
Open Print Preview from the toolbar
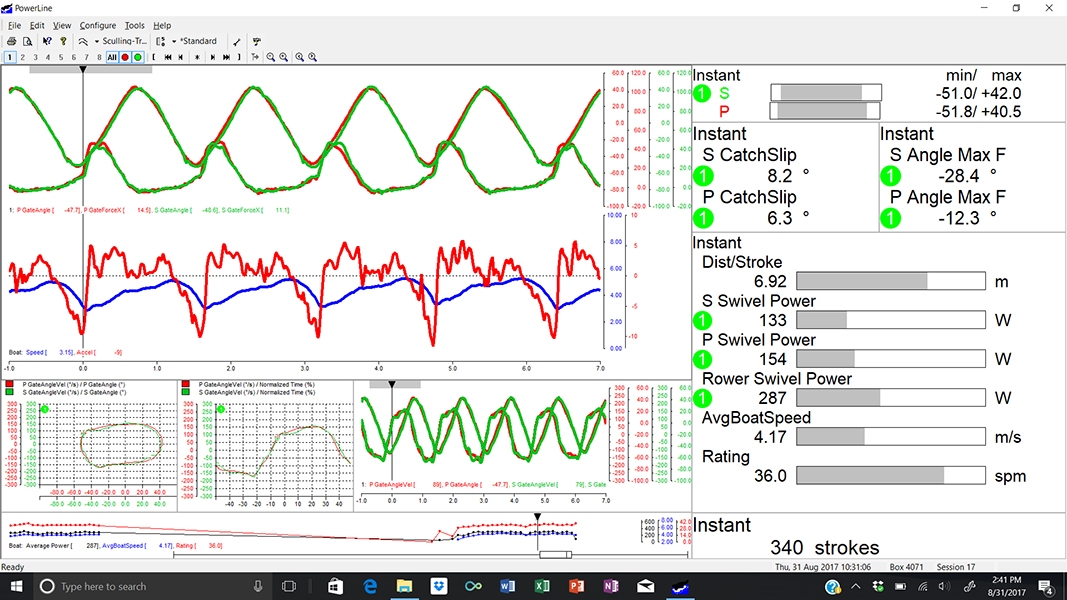27,41
